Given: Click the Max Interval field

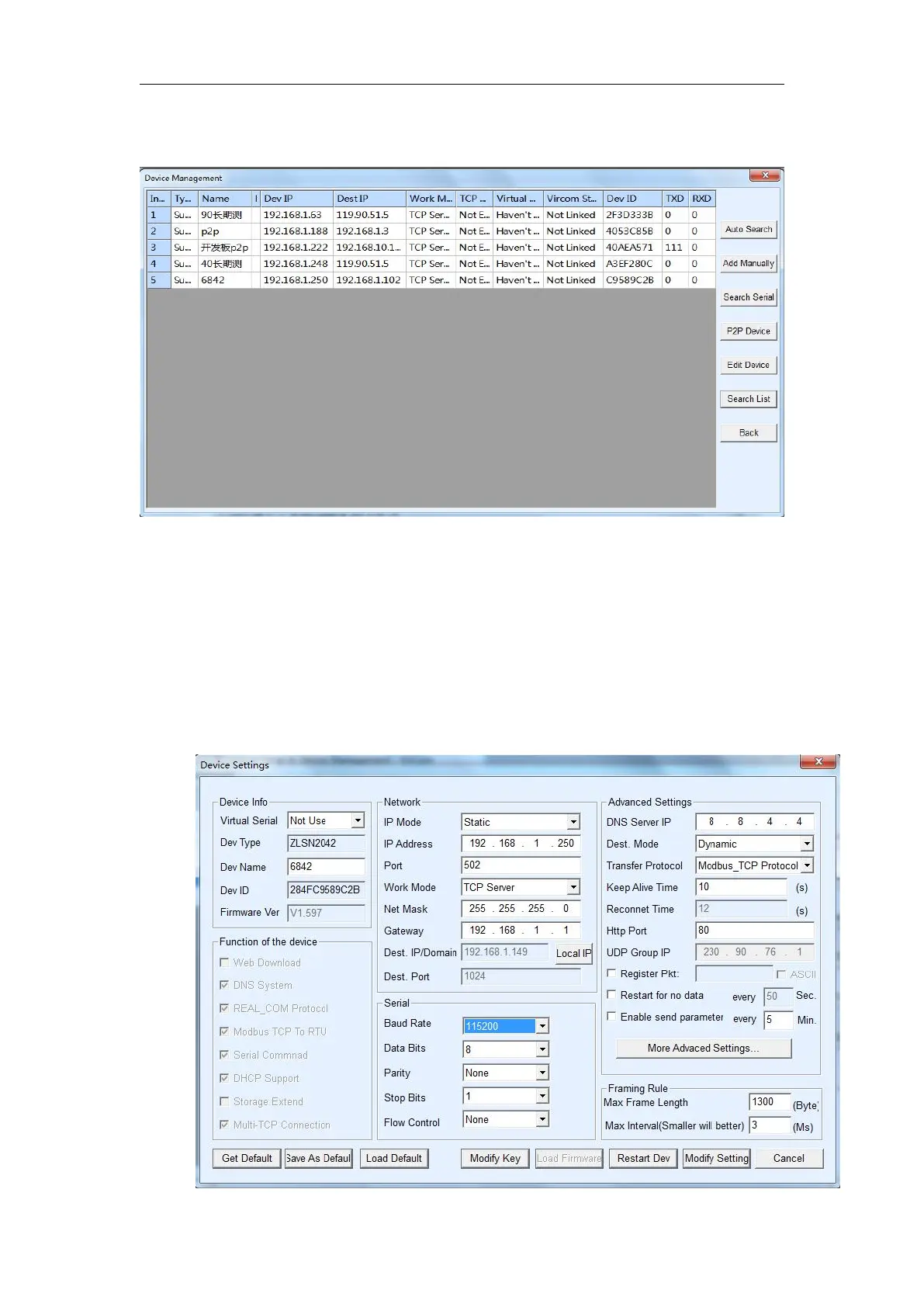Looking at the screenshot, I should click(770, 1125).
